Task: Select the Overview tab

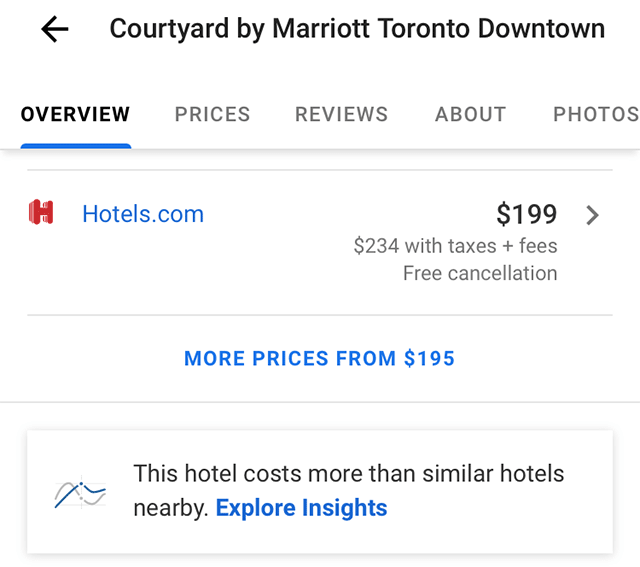Action: tap(76, 114)
